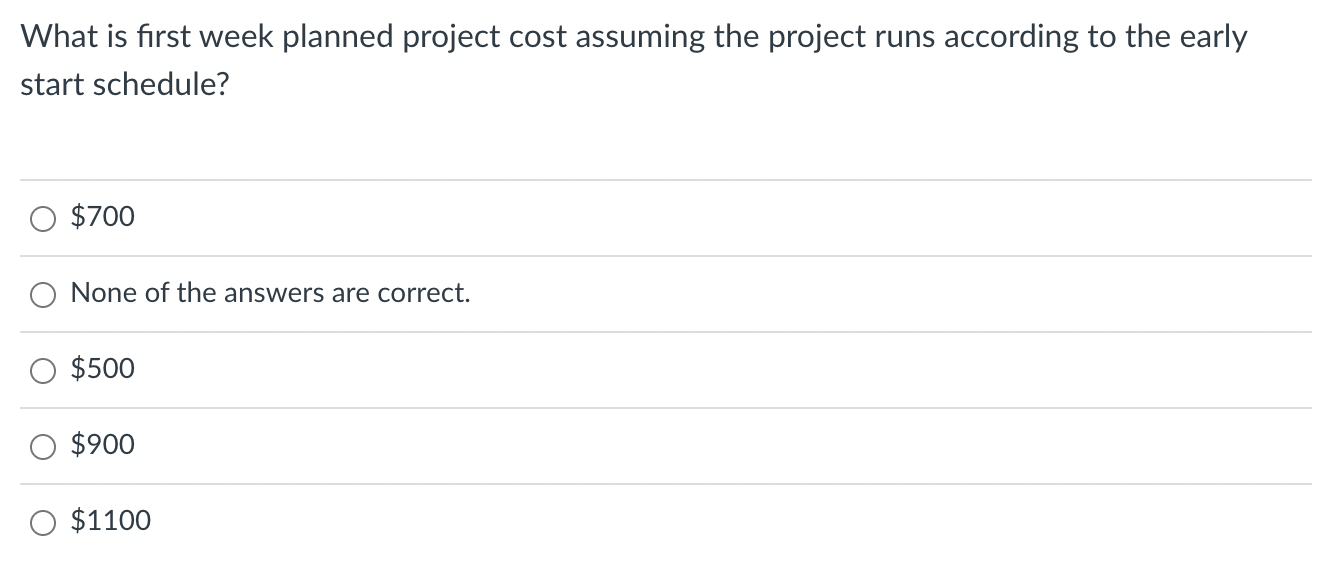This screenshot has height=568, width=1326.
Task: Mark the $500 radio button
Action: (42, 370)
